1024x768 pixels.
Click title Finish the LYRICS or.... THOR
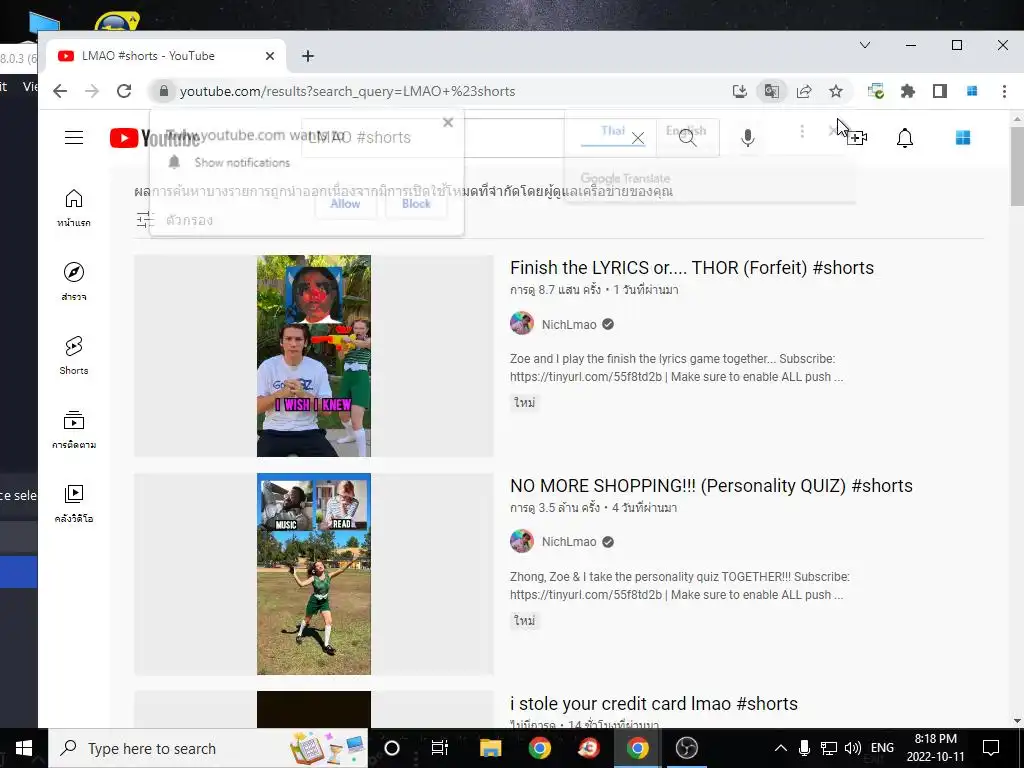(x=692, y=268)
